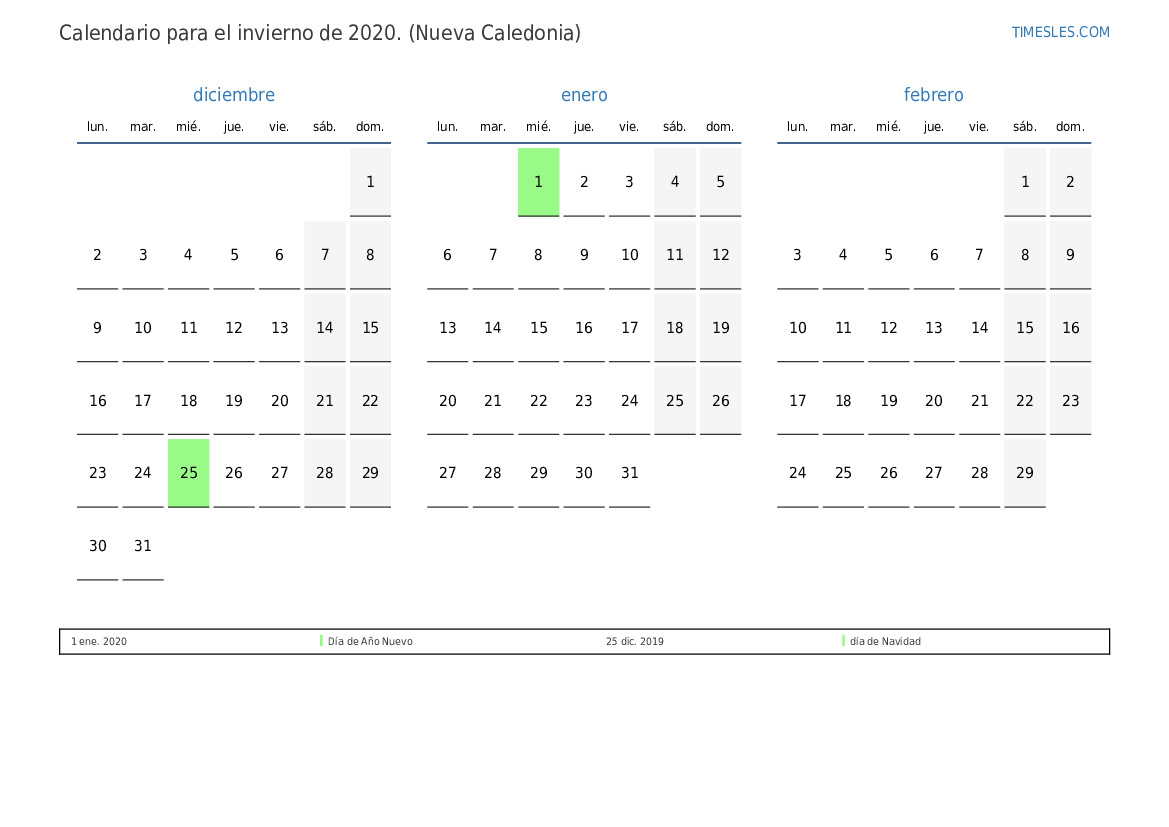Click the green marker beside Día de Año Nuevo

(321, 641)
